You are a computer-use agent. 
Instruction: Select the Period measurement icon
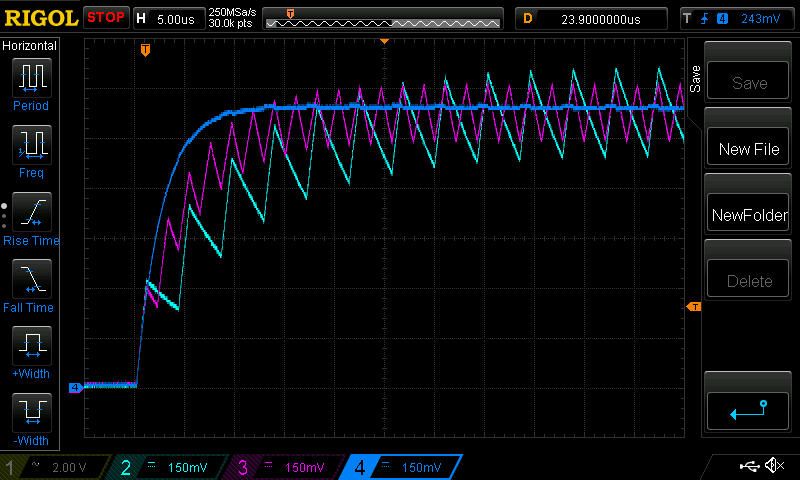32,78
